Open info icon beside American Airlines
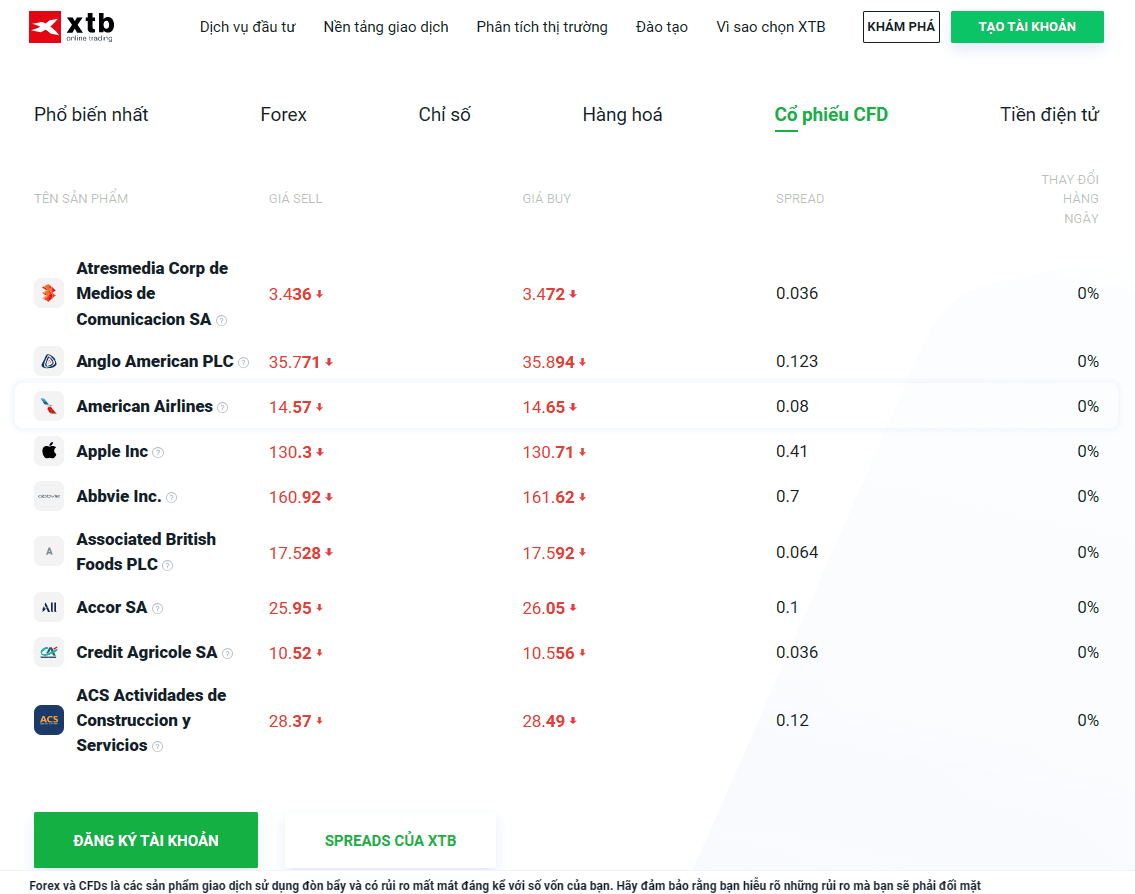Screen dimensions: 1135x894 click(x=222, y=408)
